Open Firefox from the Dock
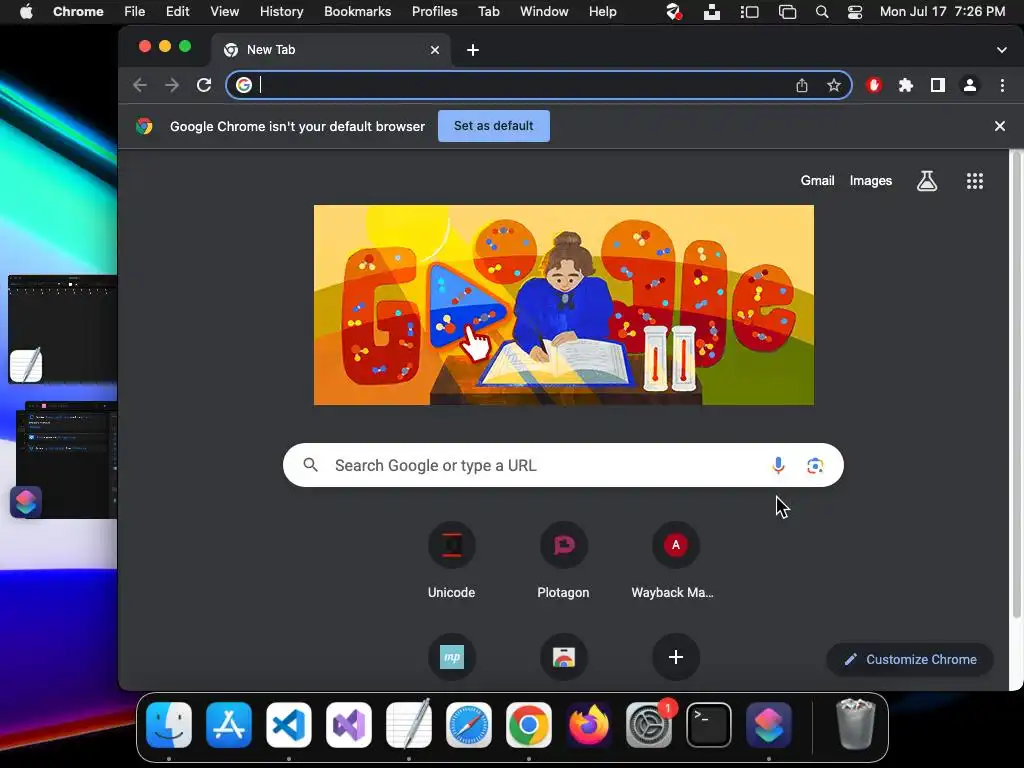This screenshot has width=1024, height=768. point(588,725)
